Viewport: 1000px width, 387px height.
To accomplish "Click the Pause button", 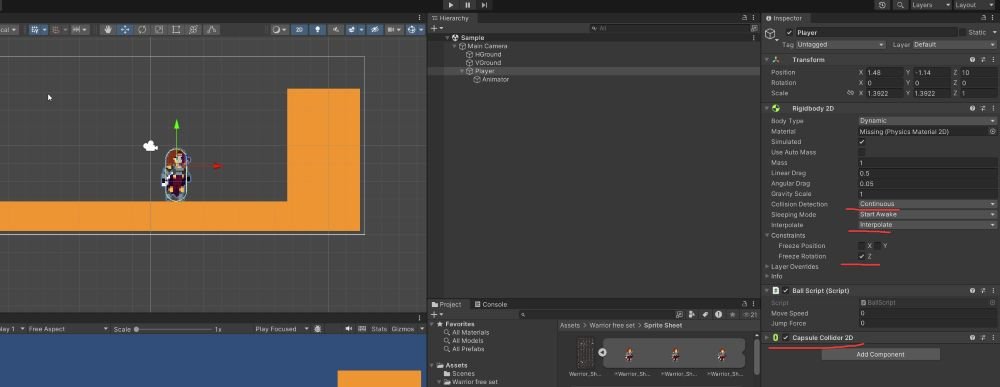I will (x=467, y=4).
